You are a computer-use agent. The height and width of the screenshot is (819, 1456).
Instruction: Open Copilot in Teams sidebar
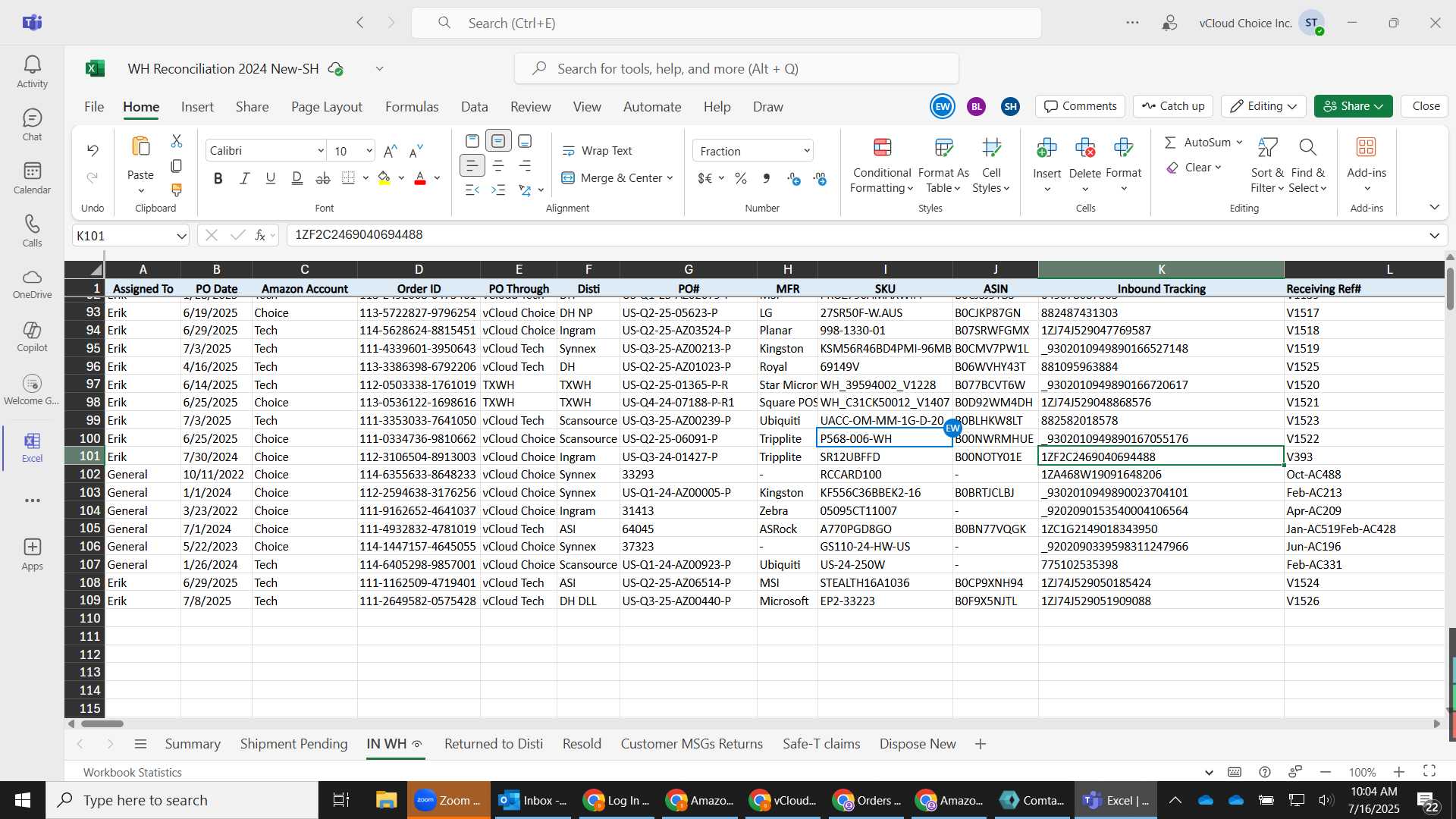32,337
